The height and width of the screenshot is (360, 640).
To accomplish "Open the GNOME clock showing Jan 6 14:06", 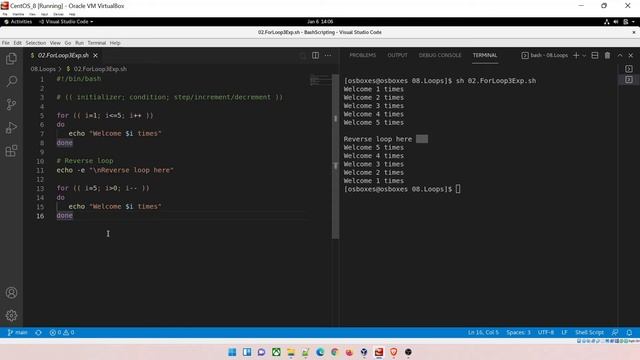I will point(320,22).
